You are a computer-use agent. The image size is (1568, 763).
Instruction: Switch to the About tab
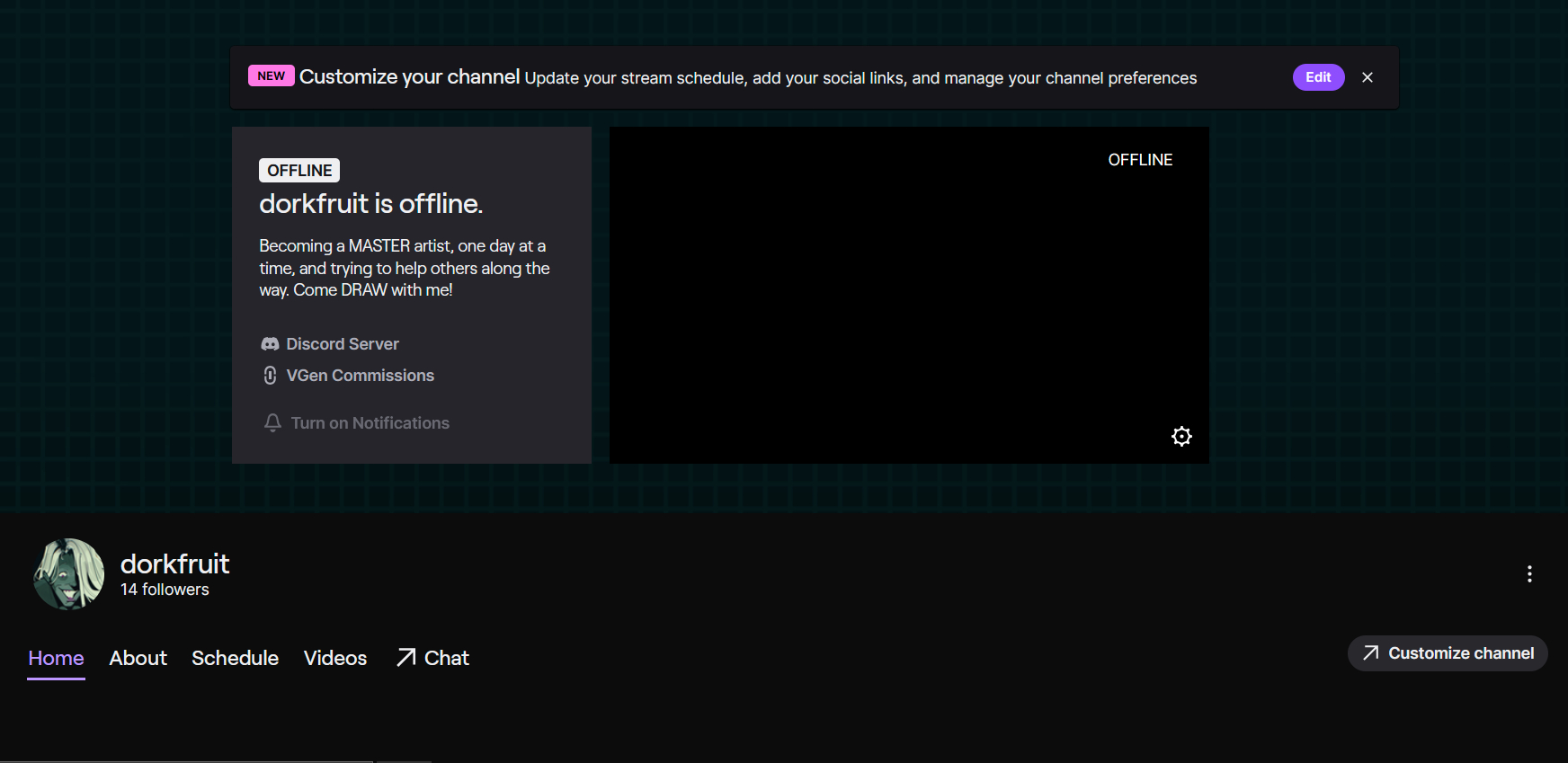pos(138,658)
